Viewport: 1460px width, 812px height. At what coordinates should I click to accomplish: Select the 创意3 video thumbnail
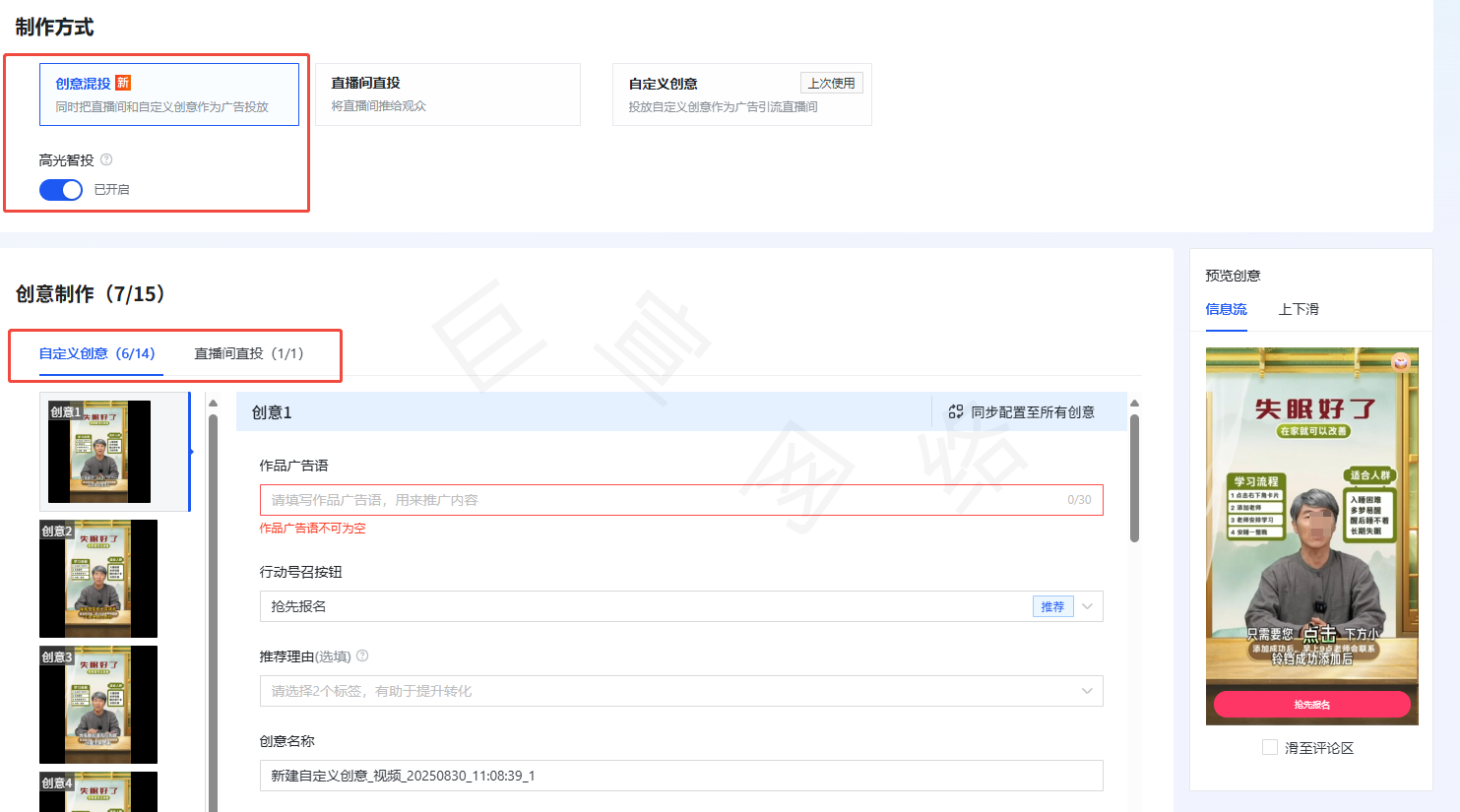(97, 705)
